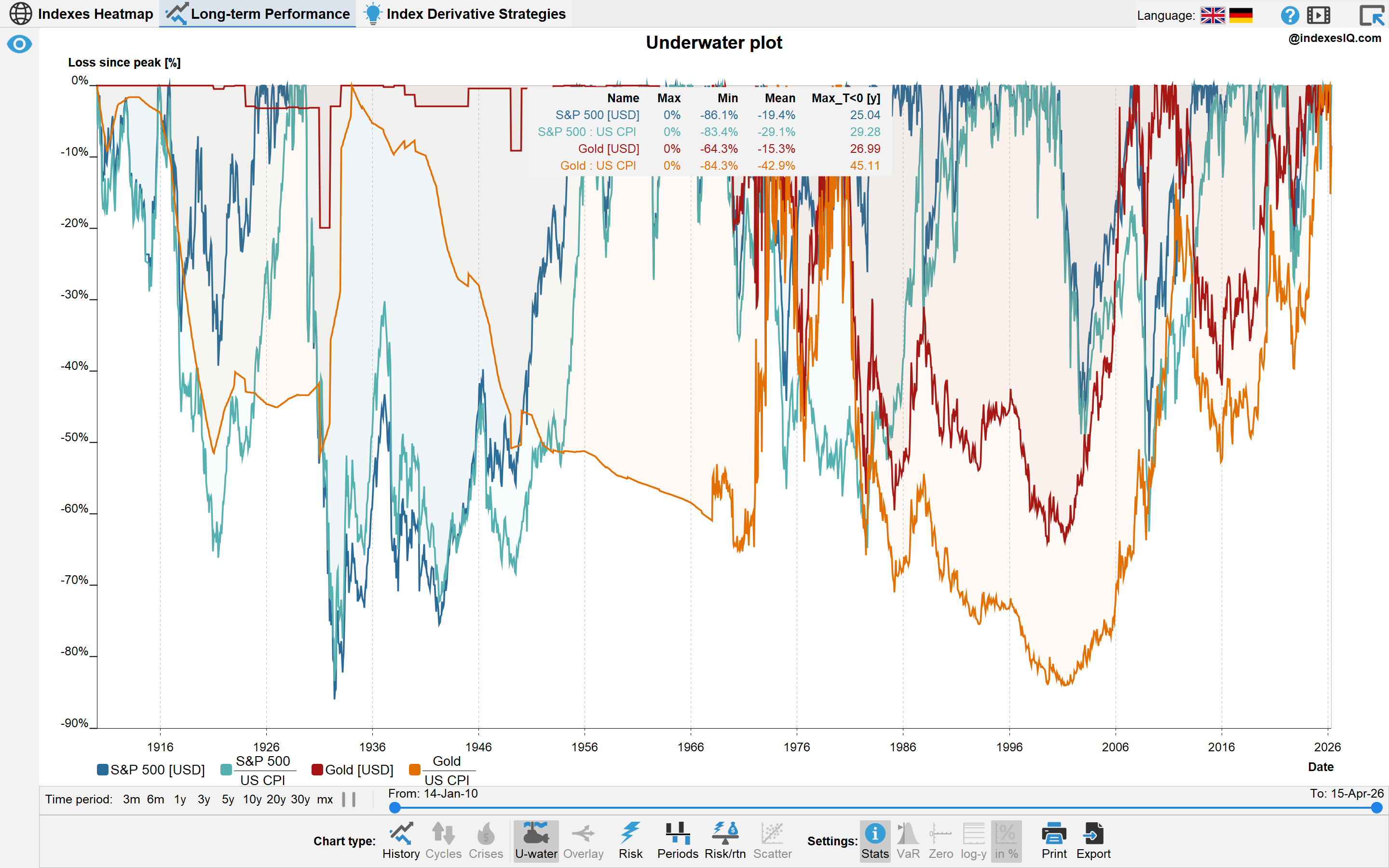
Task: Select the Periods chart type
Action: click(678, 841)
